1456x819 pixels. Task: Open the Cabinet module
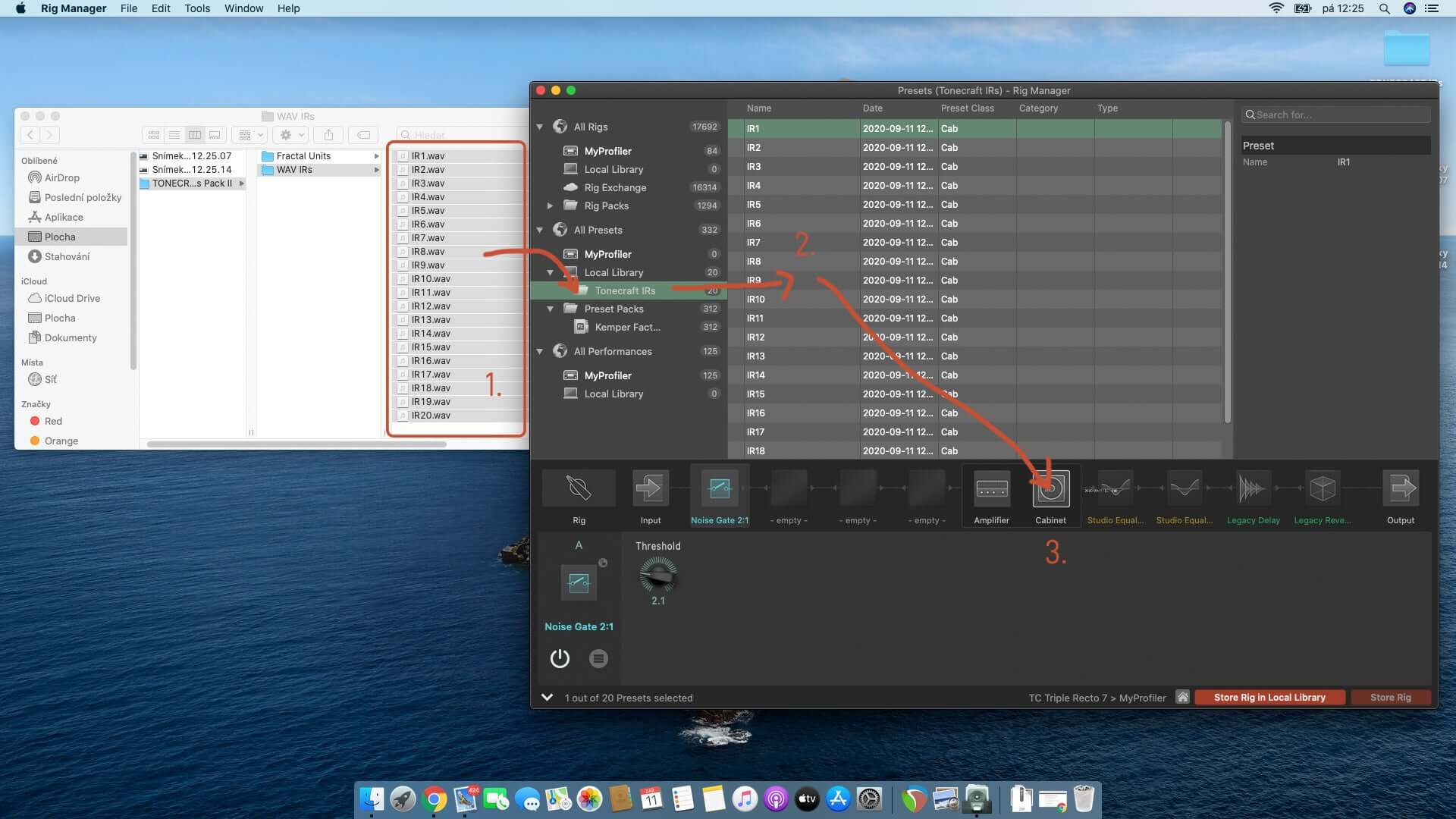(1050, 488)
